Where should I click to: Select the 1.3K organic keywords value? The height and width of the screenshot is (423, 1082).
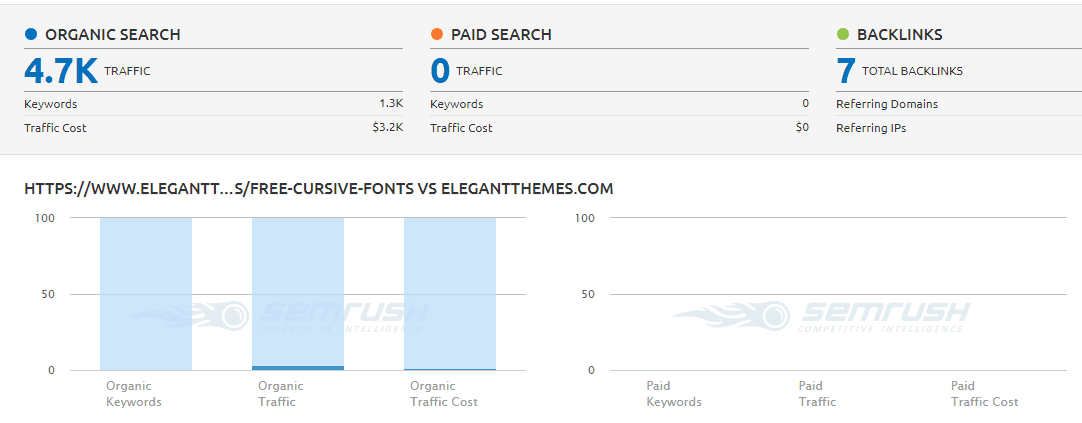tap(391, 104)
